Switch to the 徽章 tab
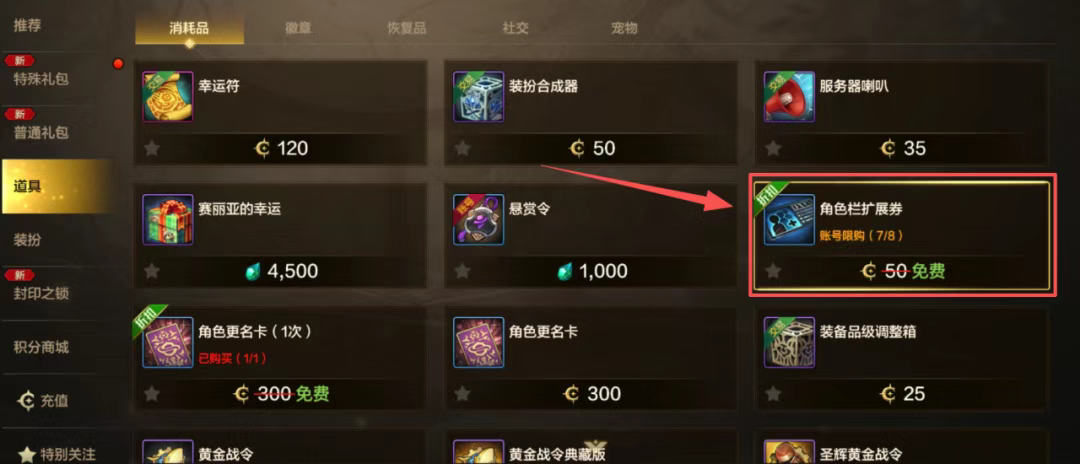Screen dimensions: 1080x464 point(298,28)
